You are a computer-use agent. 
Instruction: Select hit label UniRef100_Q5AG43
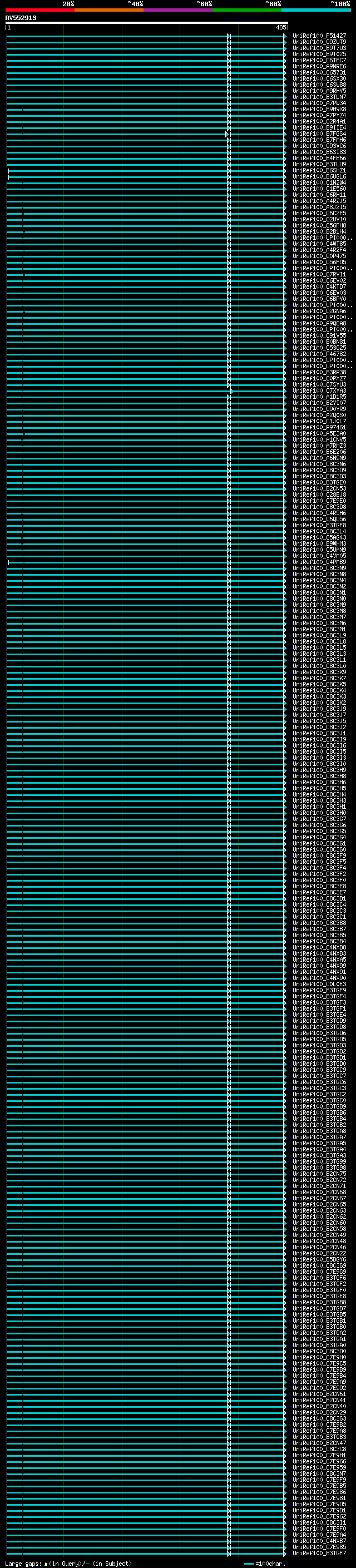point(319,537)
